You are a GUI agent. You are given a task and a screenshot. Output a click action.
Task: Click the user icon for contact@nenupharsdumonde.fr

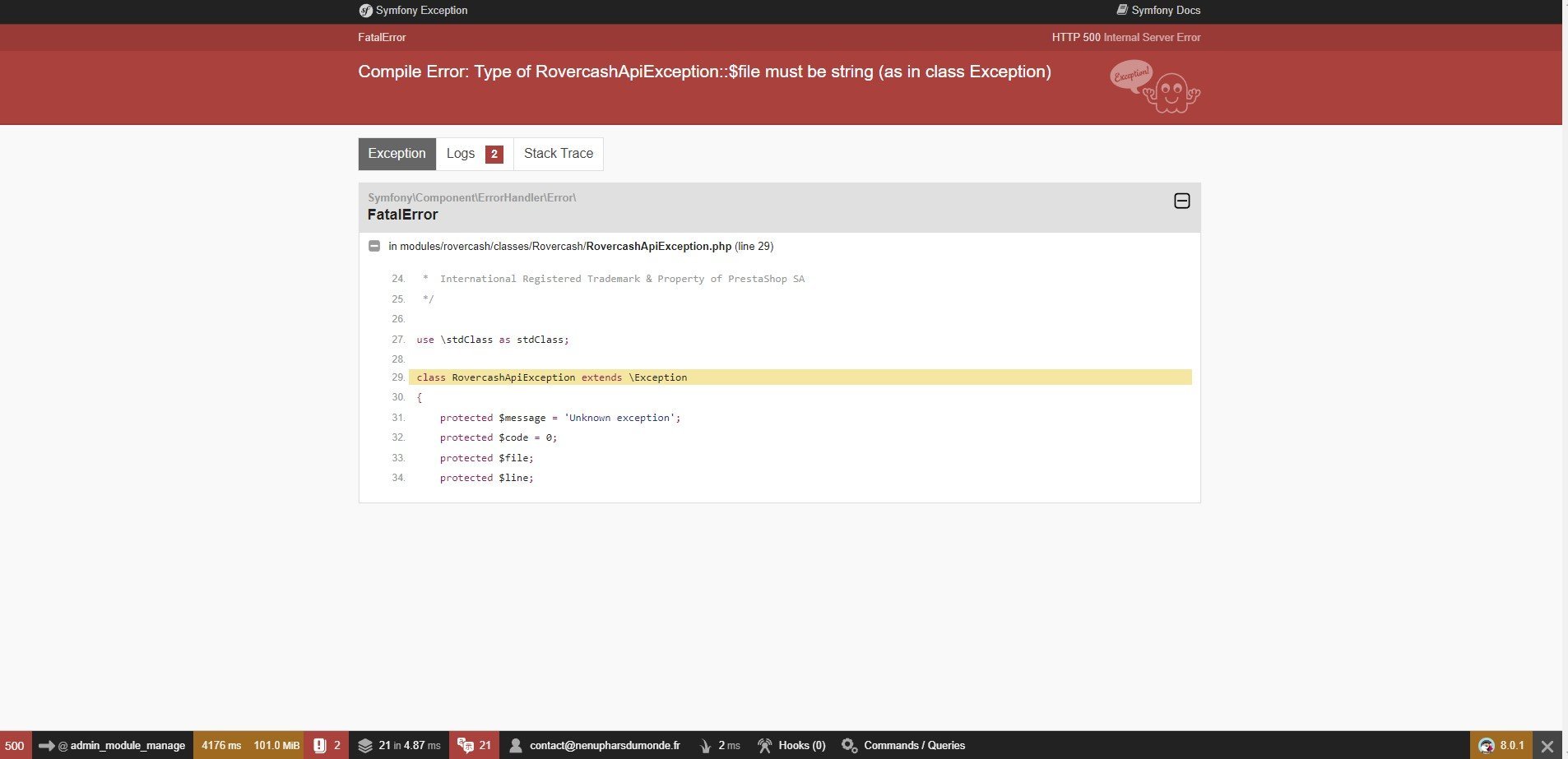[516, 745]
